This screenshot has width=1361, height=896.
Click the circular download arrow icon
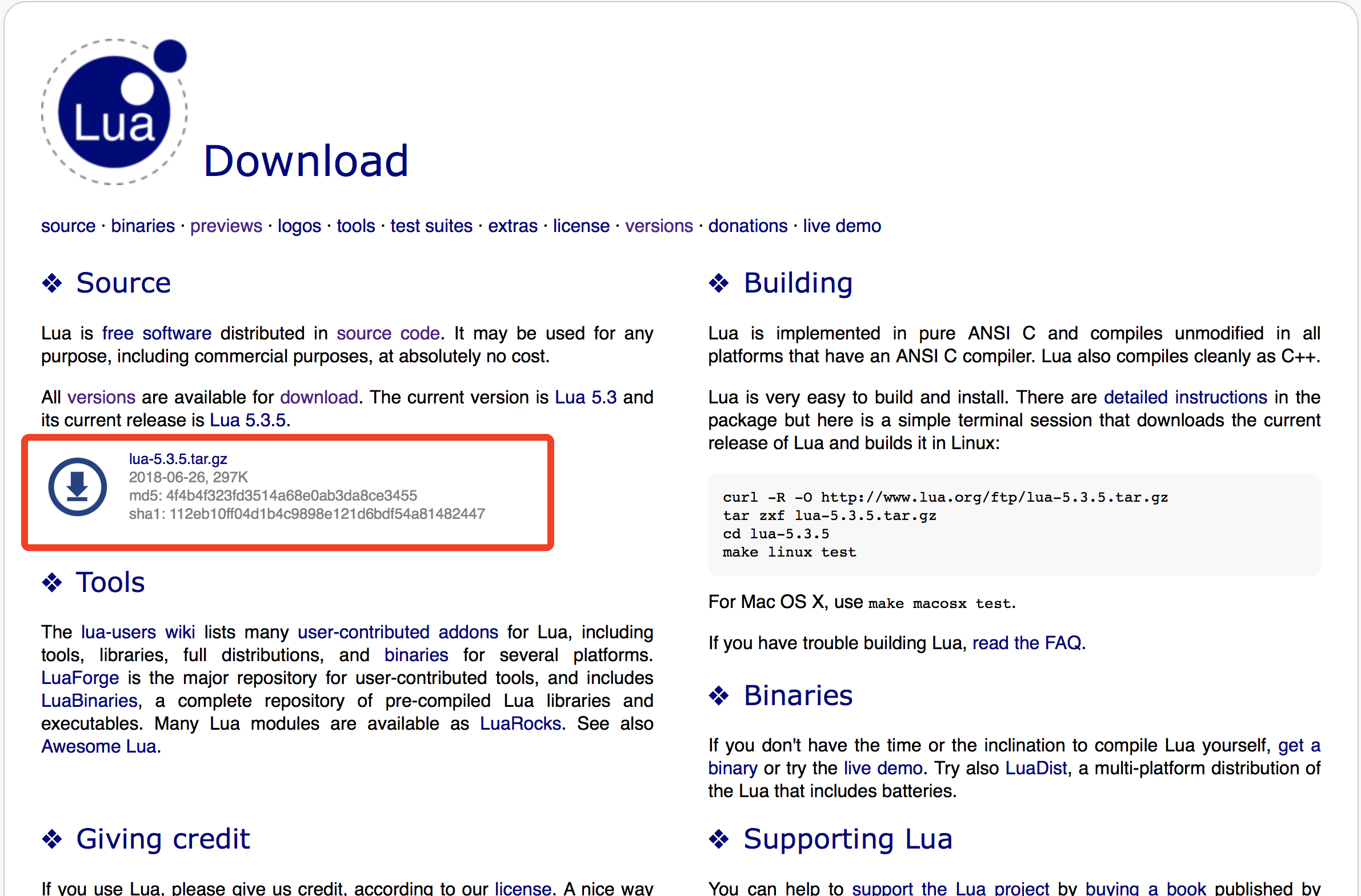pos(78,487)
